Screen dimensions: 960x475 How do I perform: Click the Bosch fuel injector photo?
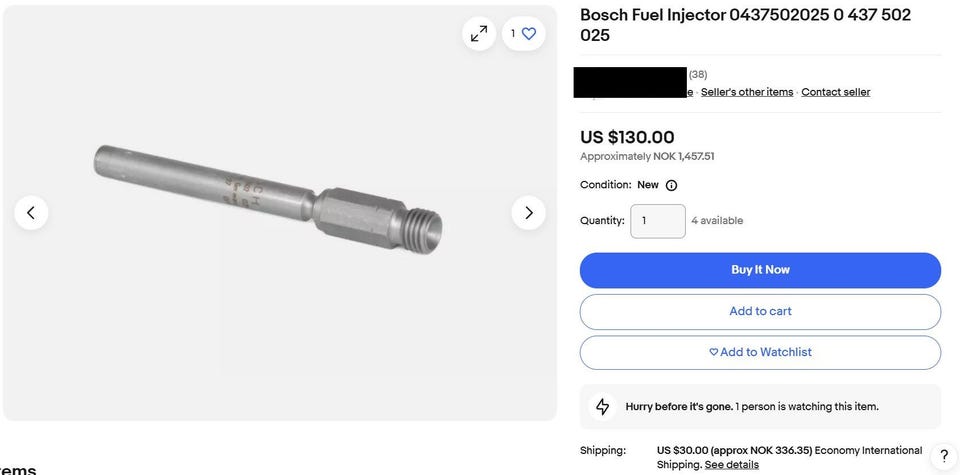(270, 197)
